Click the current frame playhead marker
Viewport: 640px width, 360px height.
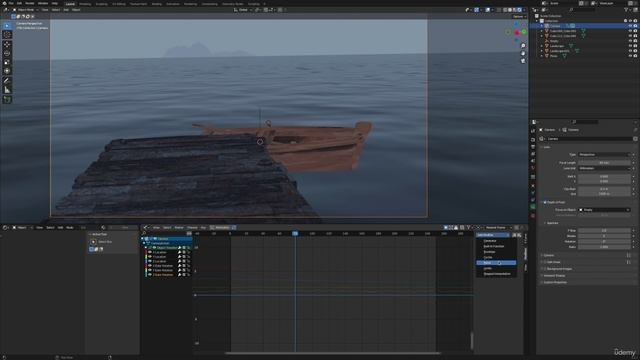coord(295,233)
